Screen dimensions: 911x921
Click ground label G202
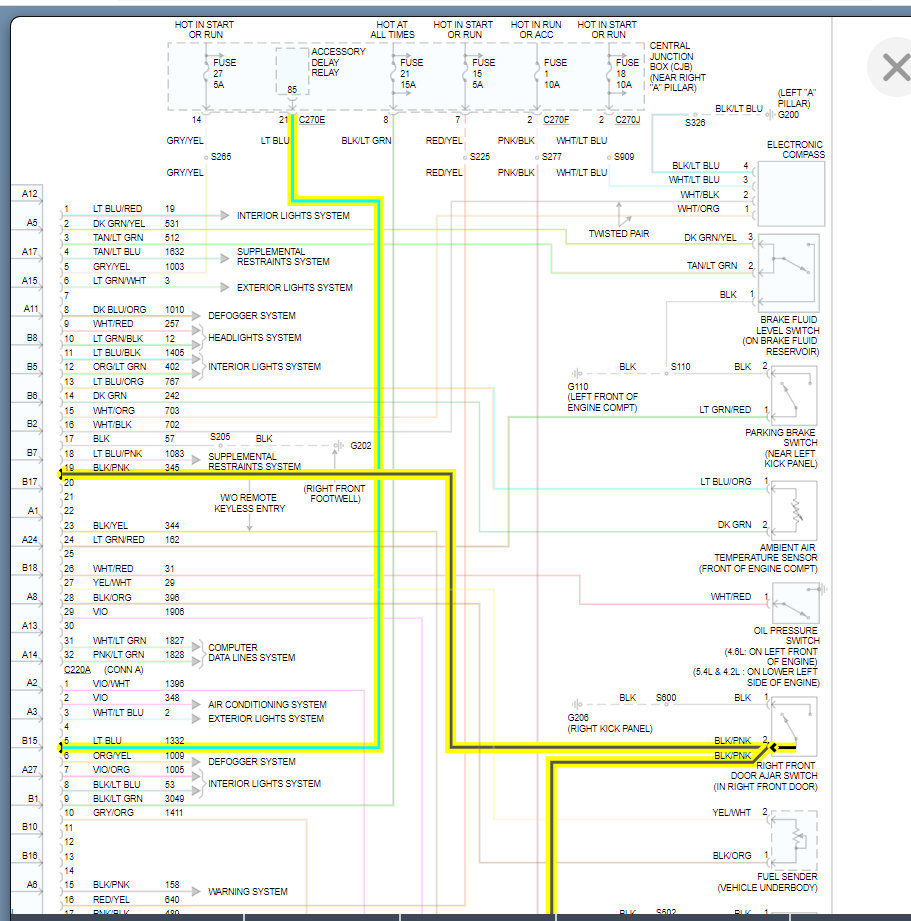point(361,446)
